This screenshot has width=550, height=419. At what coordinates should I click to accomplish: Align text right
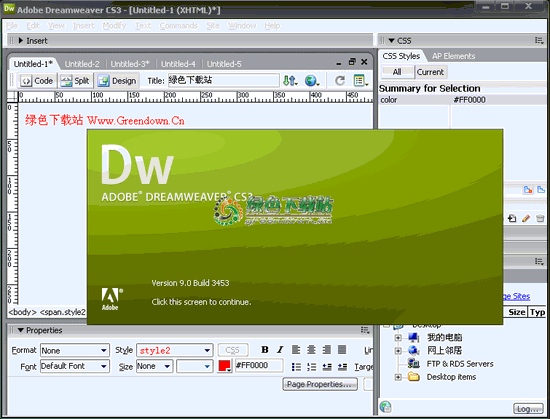[327, 350]
